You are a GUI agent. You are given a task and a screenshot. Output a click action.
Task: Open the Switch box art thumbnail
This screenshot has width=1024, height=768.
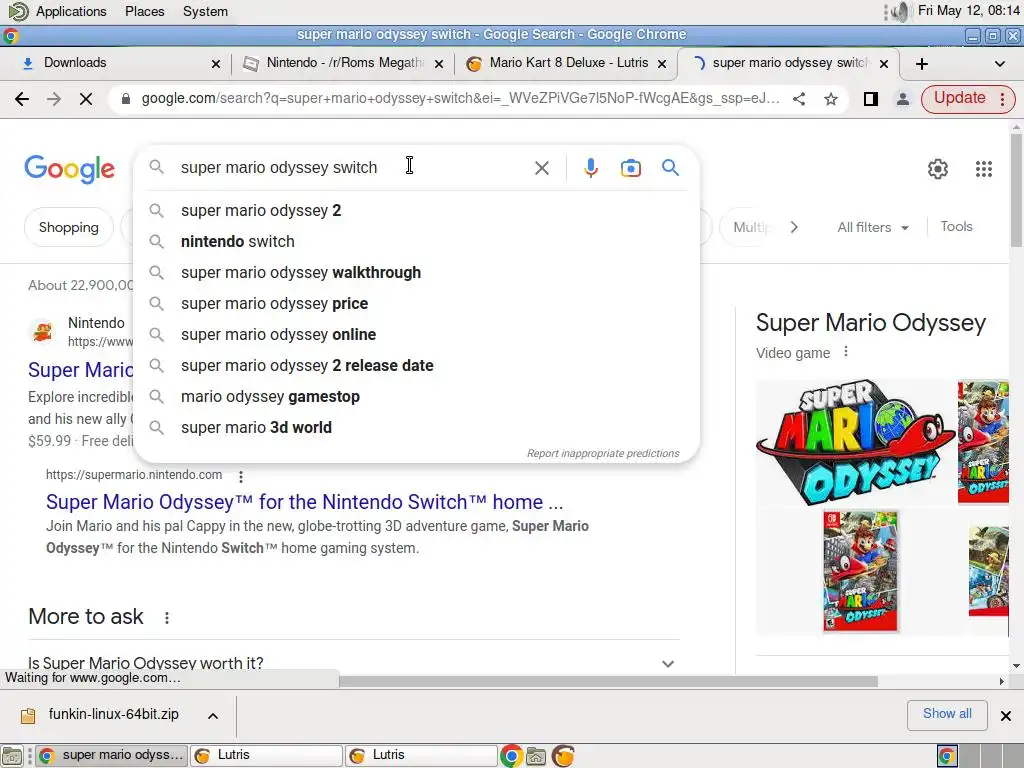point(860,571)
